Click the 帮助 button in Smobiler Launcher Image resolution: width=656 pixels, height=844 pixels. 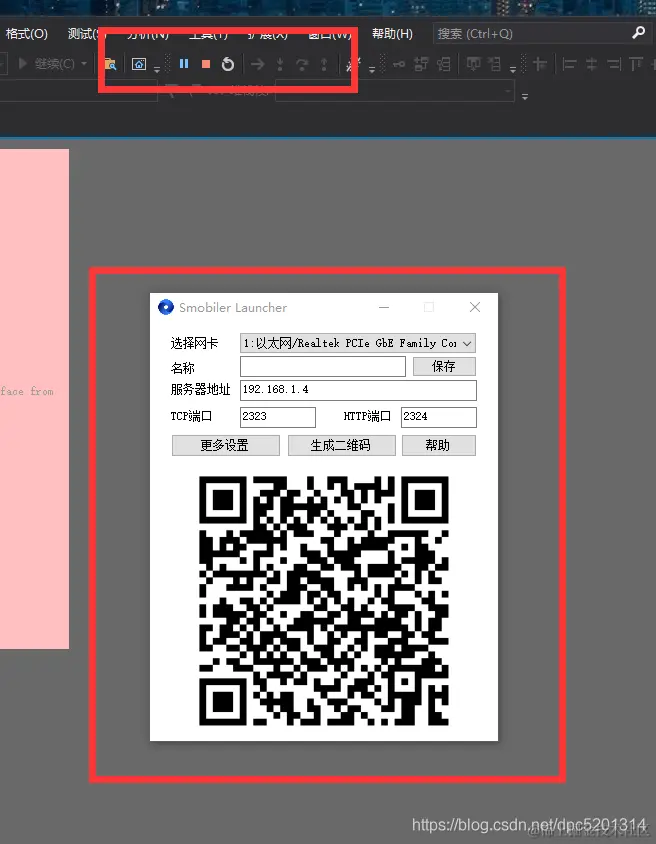pyautogui.click(x=439, y=445)
